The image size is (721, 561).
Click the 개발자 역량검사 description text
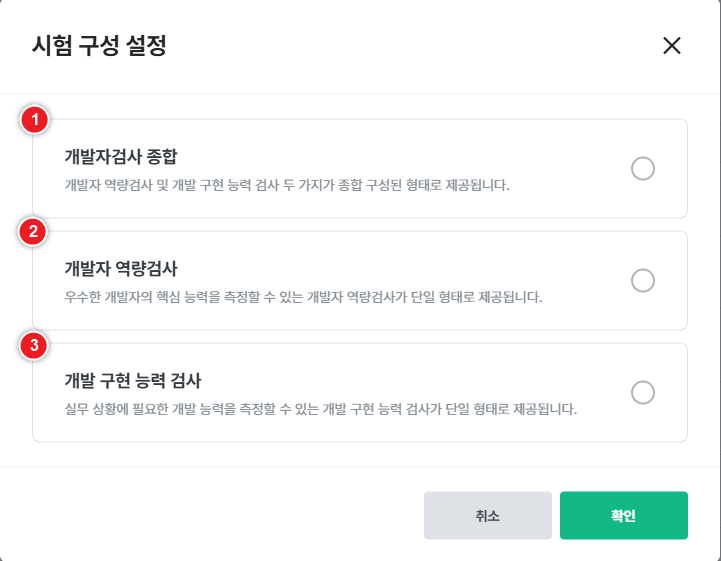click(303, 297)
